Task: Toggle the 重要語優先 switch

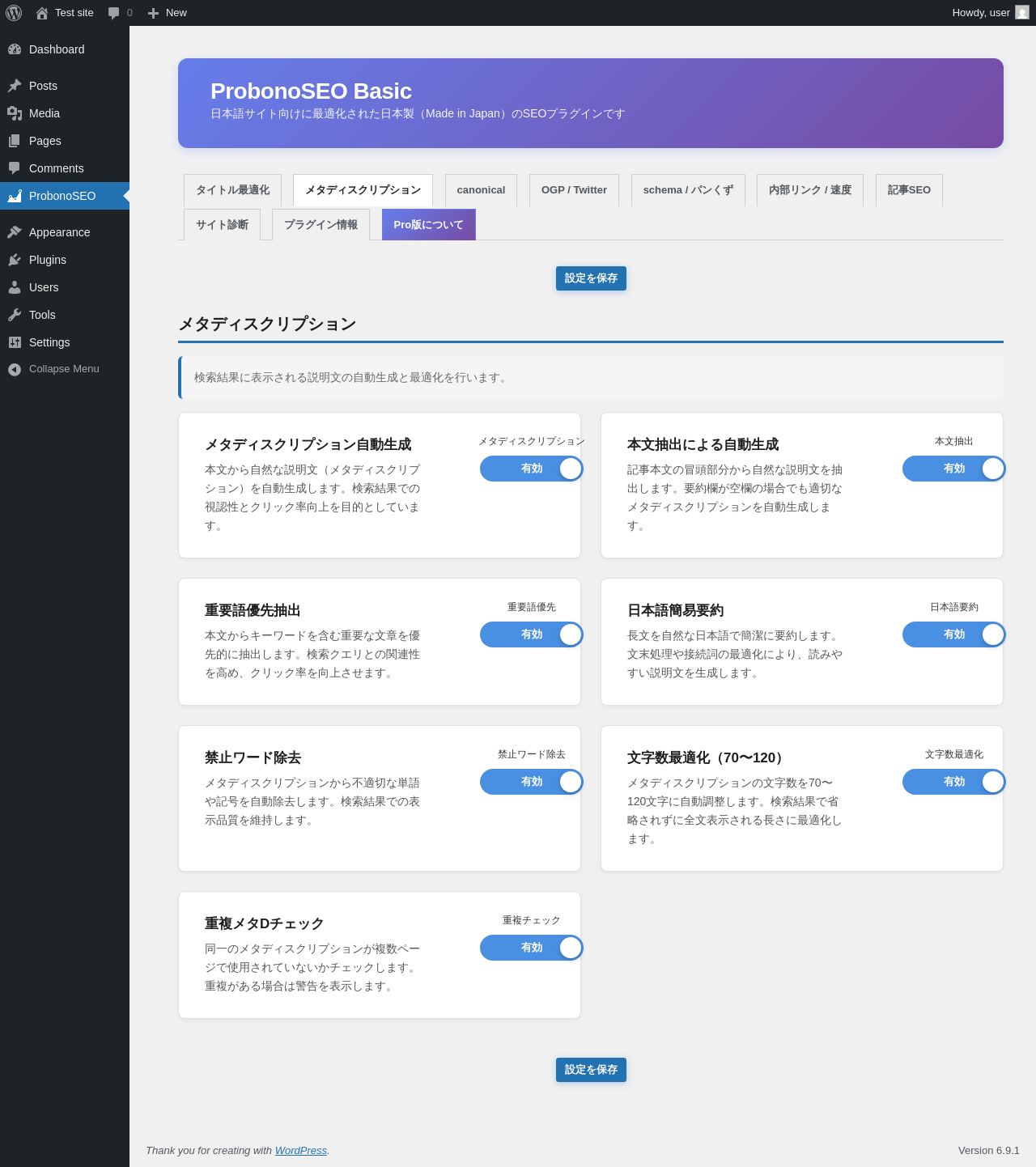Action: (532, 634)
